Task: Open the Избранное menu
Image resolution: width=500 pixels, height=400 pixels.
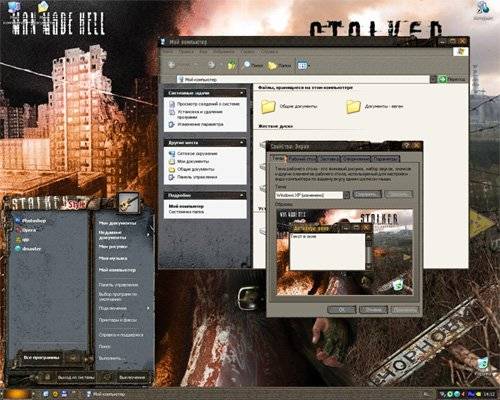Action: pyautogui.click(x=224, y=52)
